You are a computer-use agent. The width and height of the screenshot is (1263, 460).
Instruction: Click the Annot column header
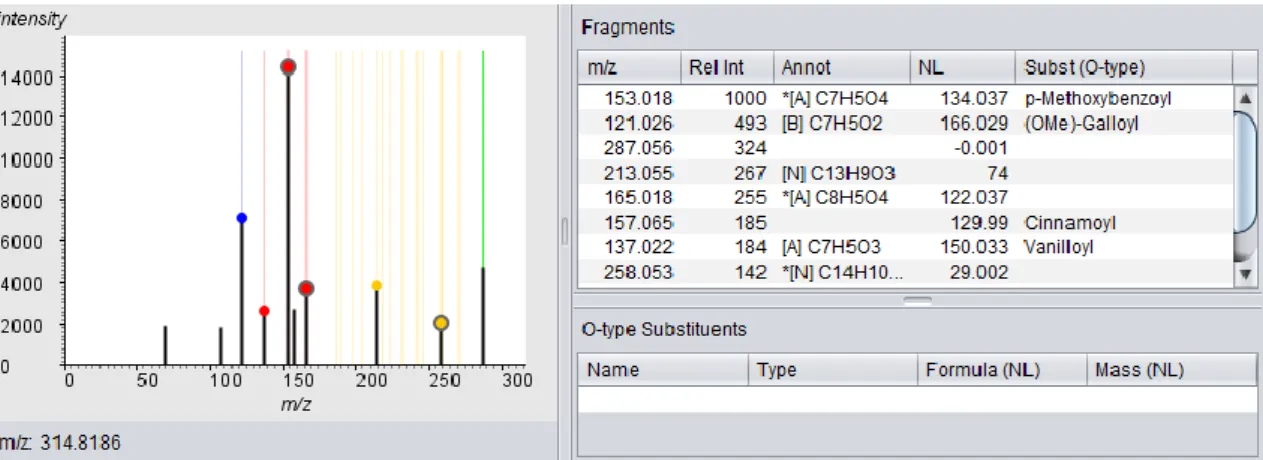click(x=842, y=68)
